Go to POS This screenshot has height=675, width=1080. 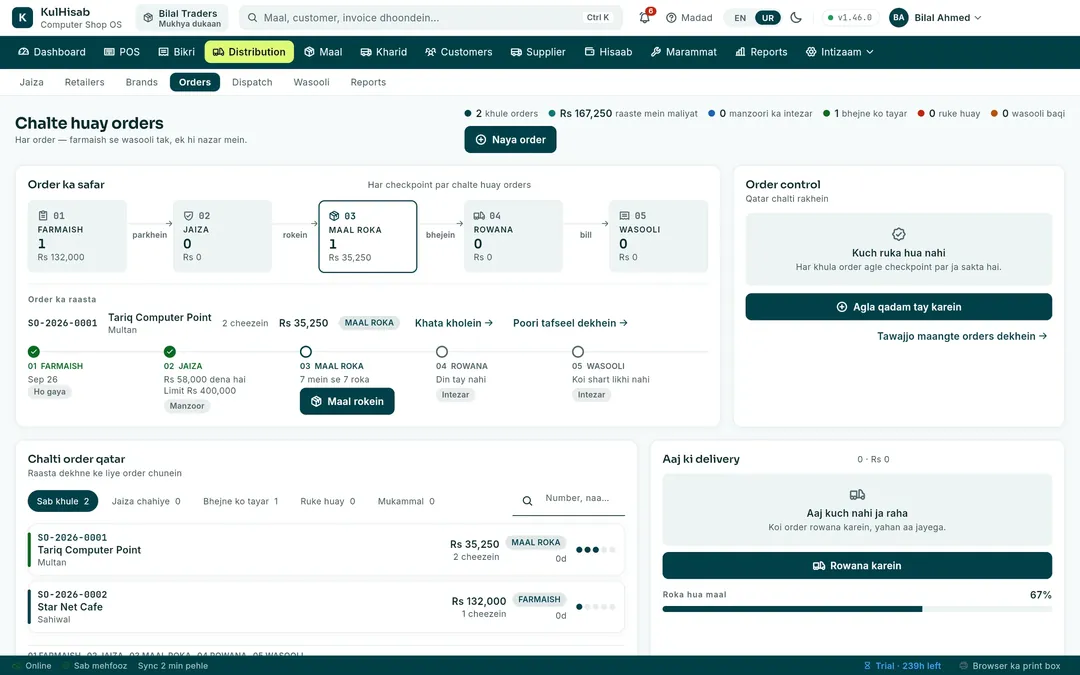[x=121, y=52]
